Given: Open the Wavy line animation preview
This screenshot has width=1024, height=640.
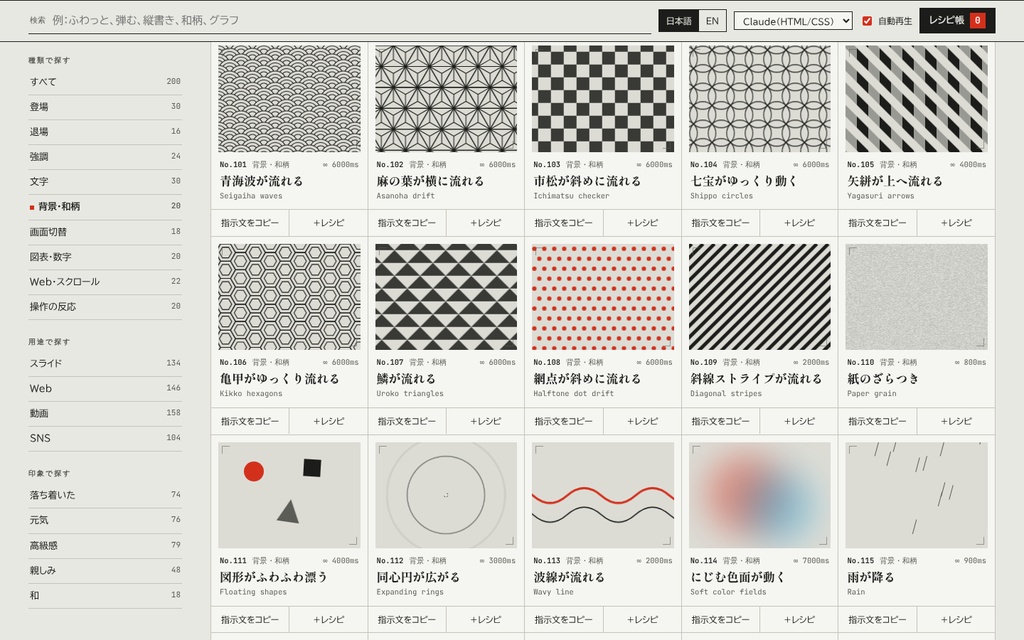Looking at the screenshot, I should [x=603, y=495].
